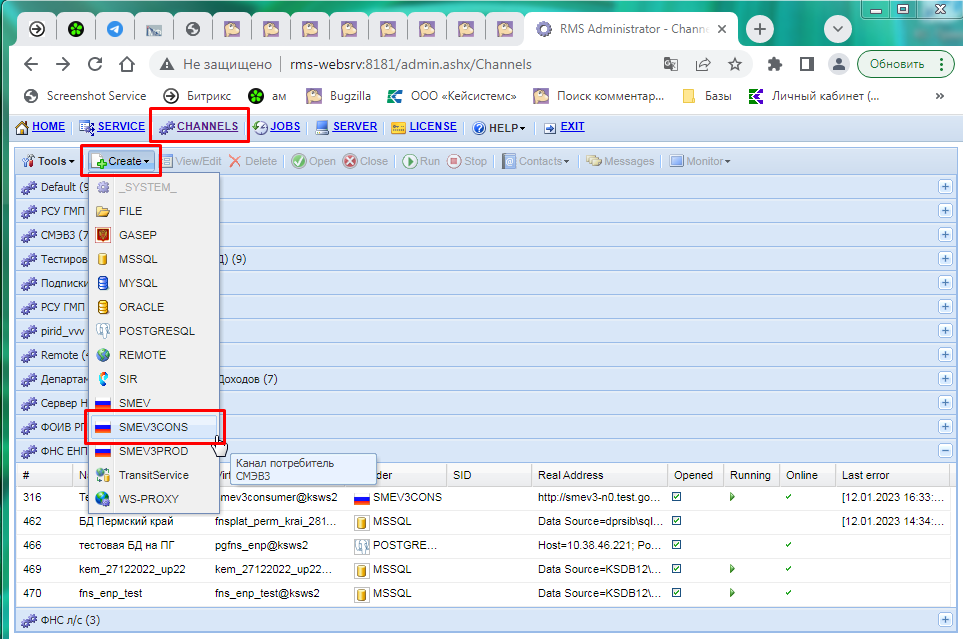963x639 pixels.
Task: Click the share page icon
Action: (703, 64)
